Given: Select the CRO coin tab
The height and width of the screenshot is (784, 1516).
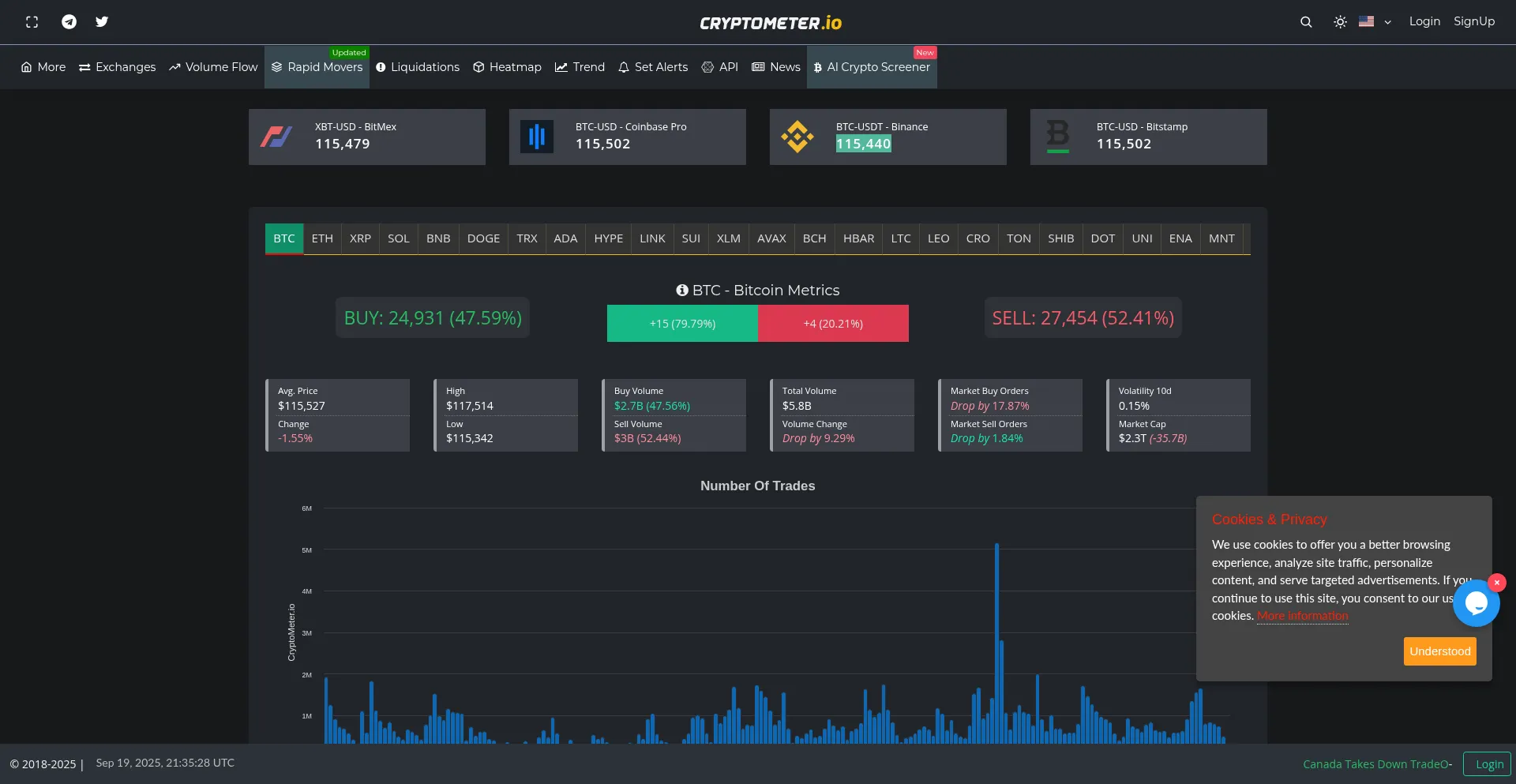Looking at the screenshot, I should pyautogui.click(x=978, y=238).
